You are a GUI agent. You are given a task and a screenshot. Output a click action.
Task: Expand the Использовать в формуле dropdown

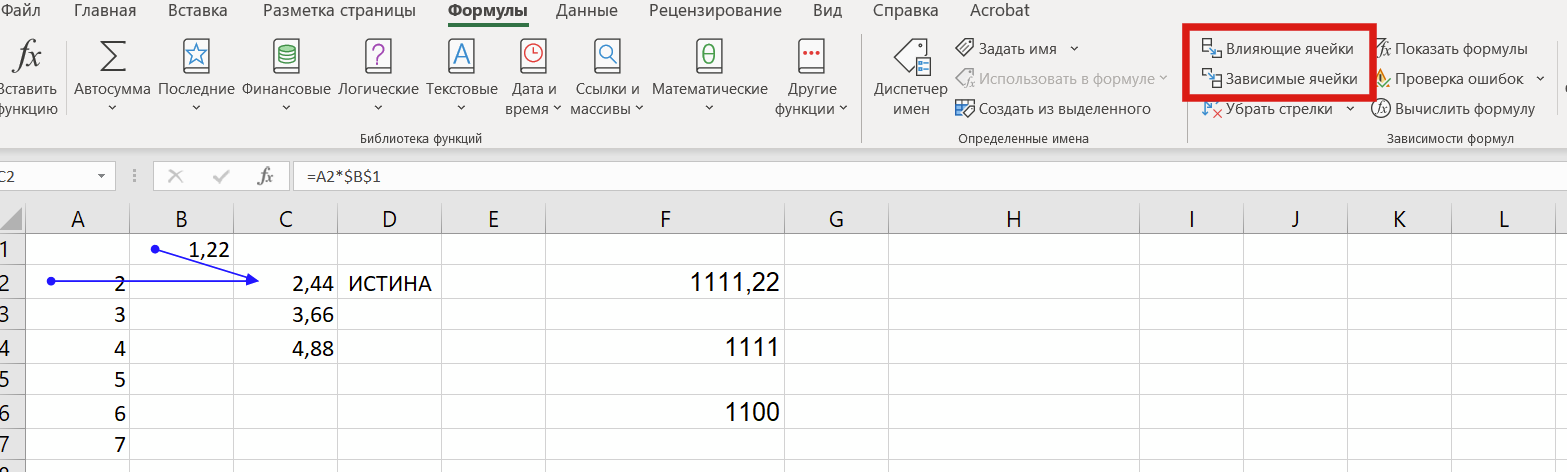pyautogui.click(x=1163, y=78)
